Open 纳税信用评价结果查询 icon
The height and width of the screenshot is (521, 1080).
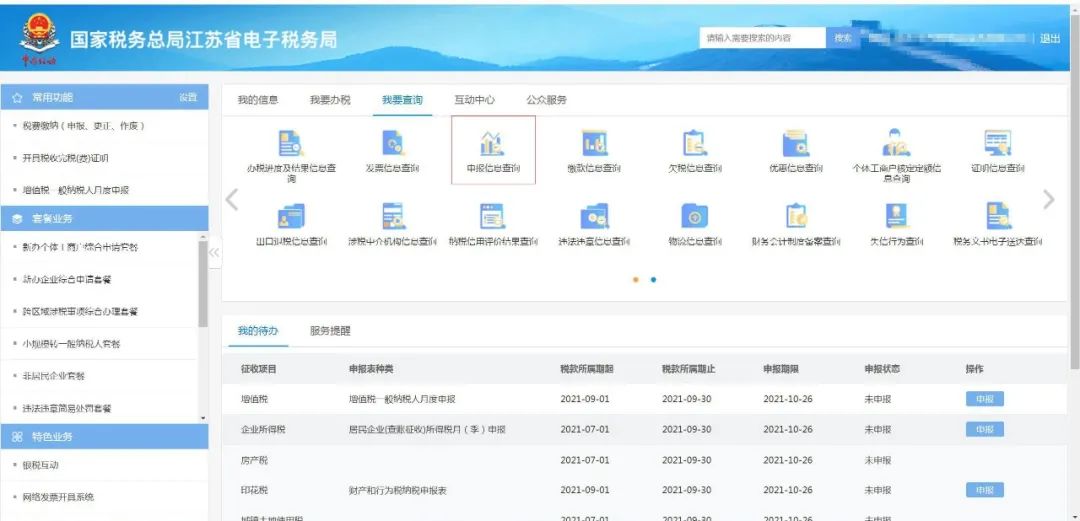point(493,216)
